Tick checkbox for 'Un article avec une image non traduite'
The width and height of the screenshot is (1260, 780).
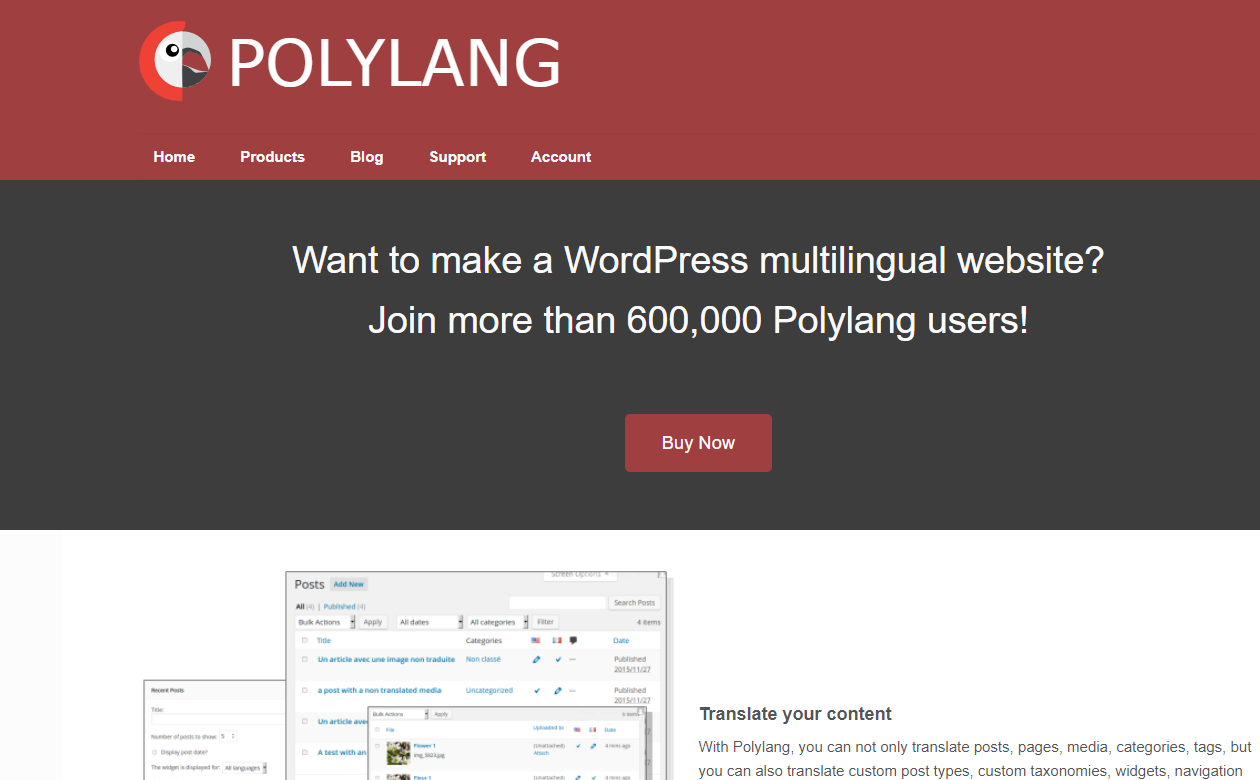(305, 659)
